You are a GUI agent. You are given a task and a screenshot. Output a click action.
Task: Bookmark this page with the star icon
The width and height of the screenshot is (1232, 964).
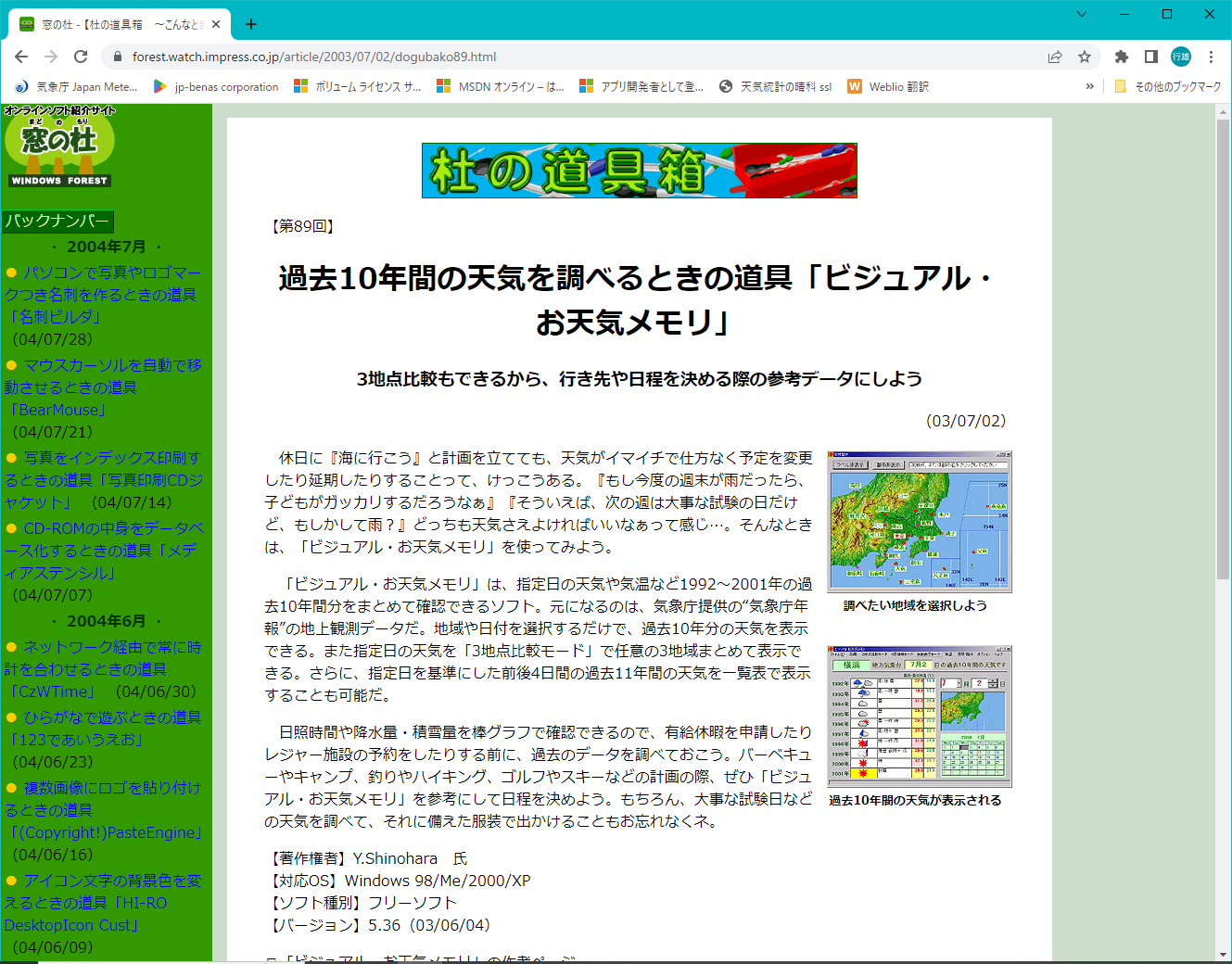point(1085,57)
